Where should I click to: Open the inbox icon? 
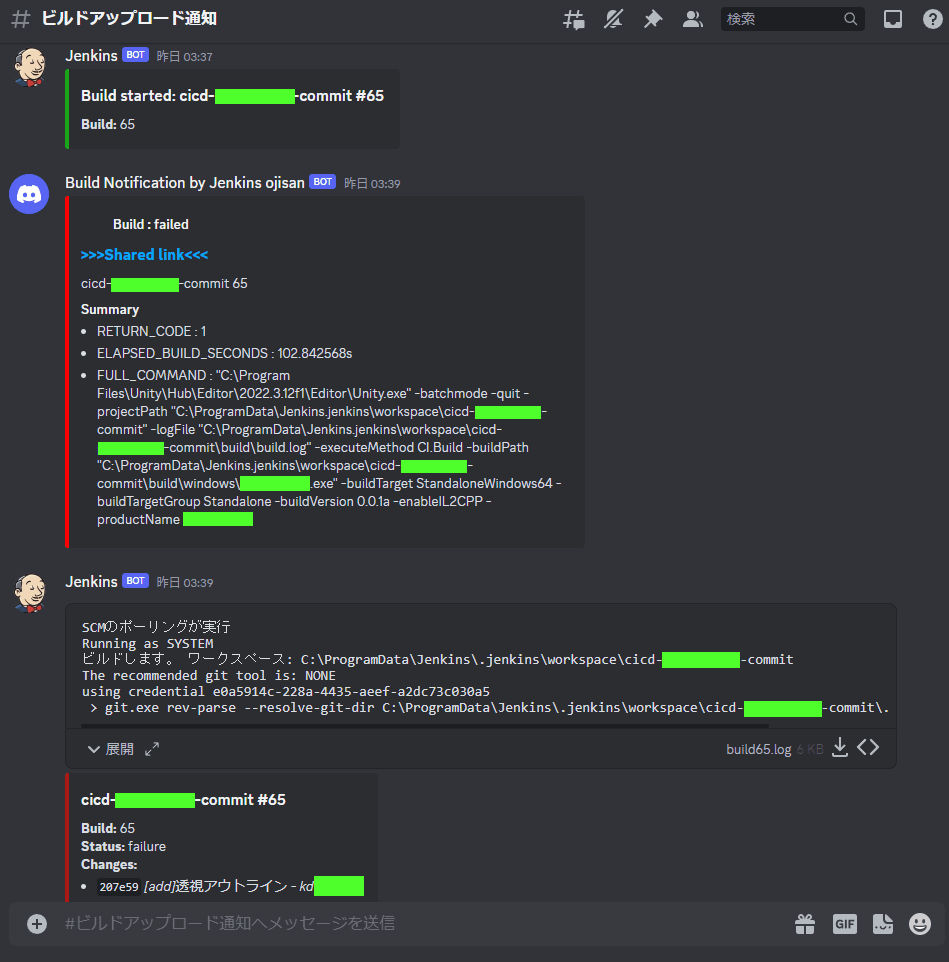click(x=893, y=20)
